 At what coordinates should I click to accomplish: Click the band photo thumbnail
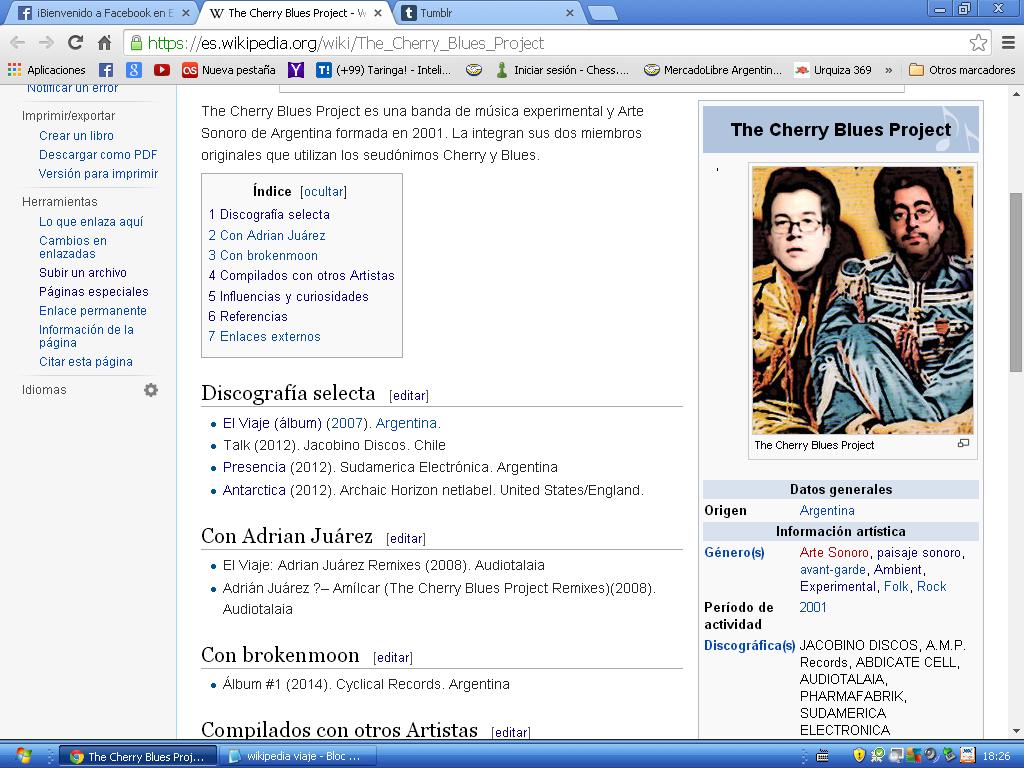(x=863, y=300)
